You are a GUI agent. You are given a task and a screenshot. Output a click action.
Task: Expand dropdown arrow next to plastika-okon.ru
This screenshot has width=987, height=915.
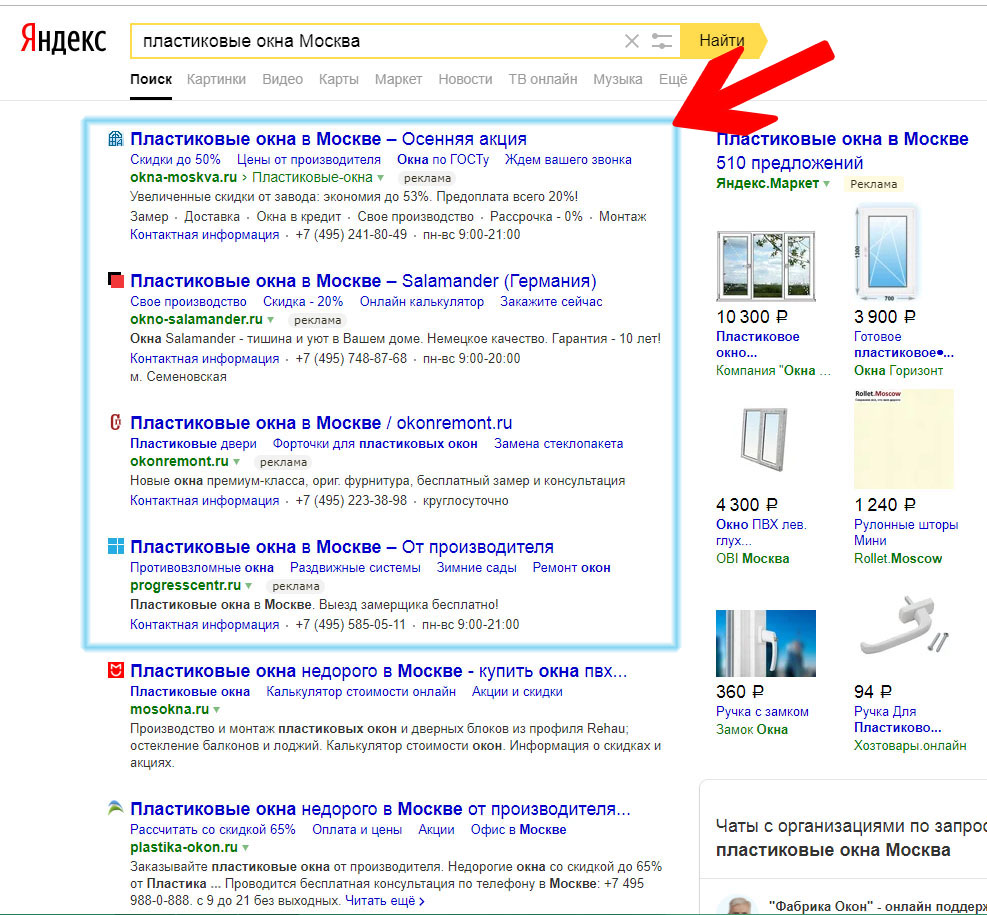pyautogui.click(x=245, y=848)
